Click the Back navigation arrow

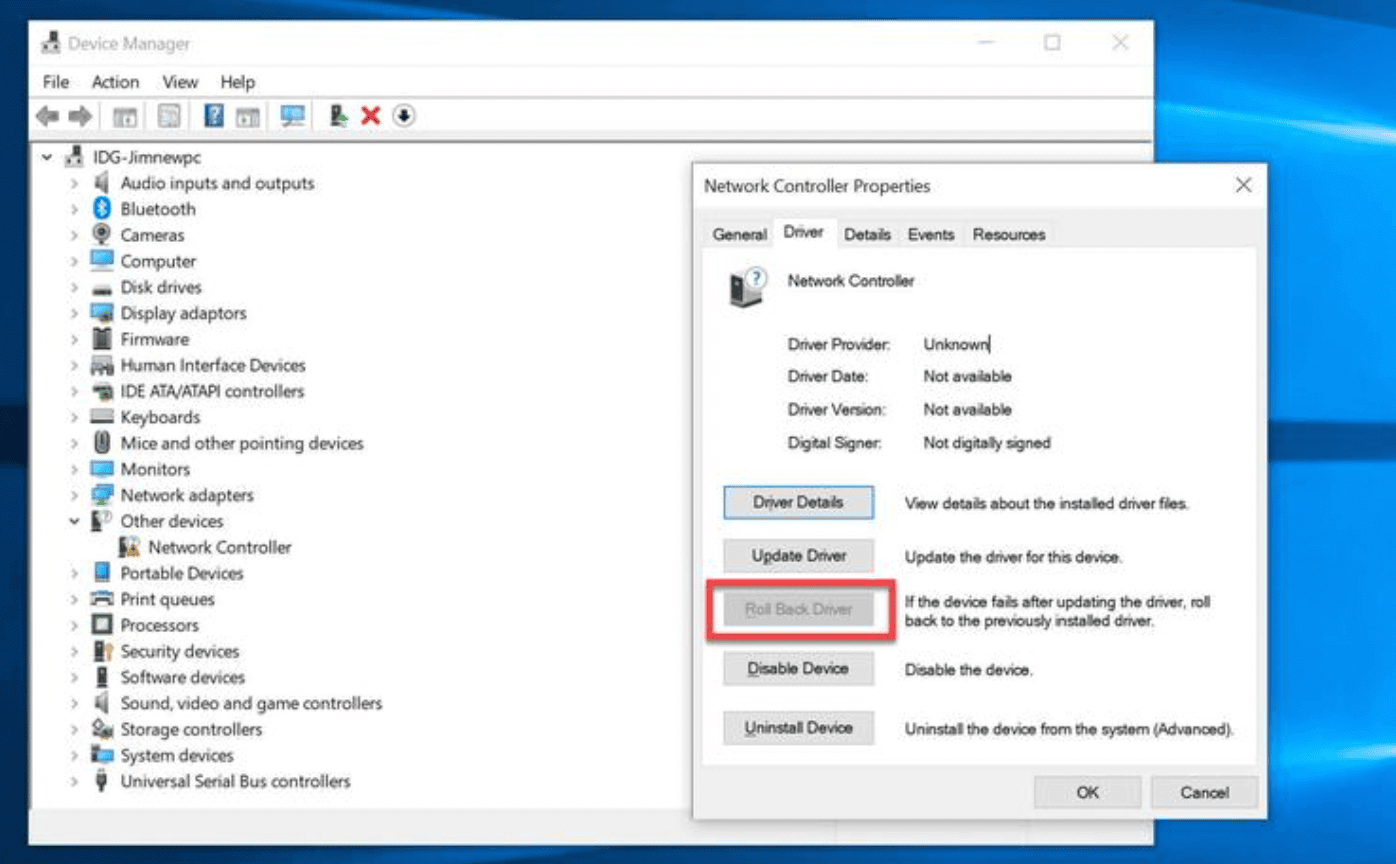(47, 115)
